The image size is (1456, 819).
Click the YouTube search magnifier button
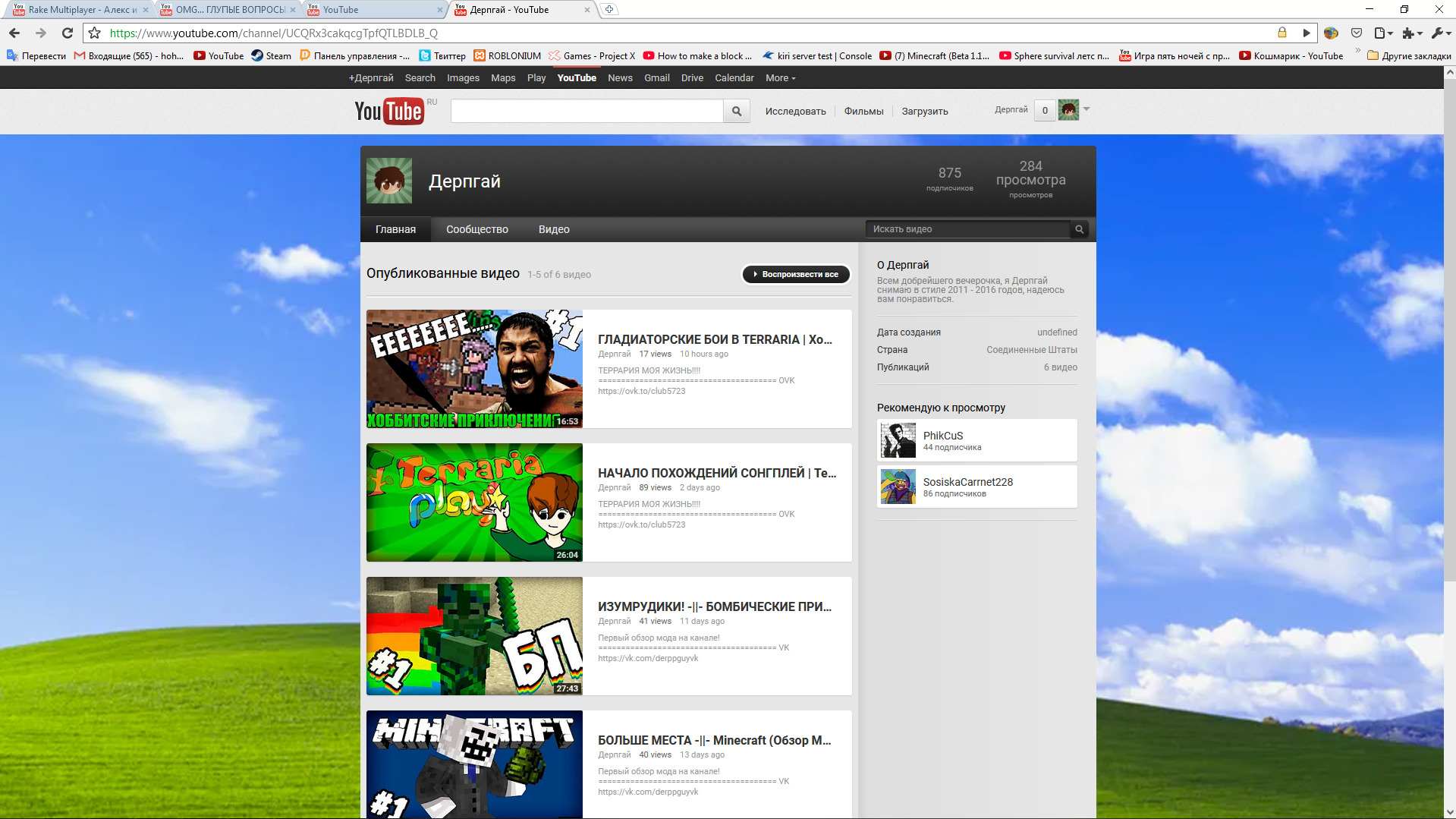(x=736, y=111)
